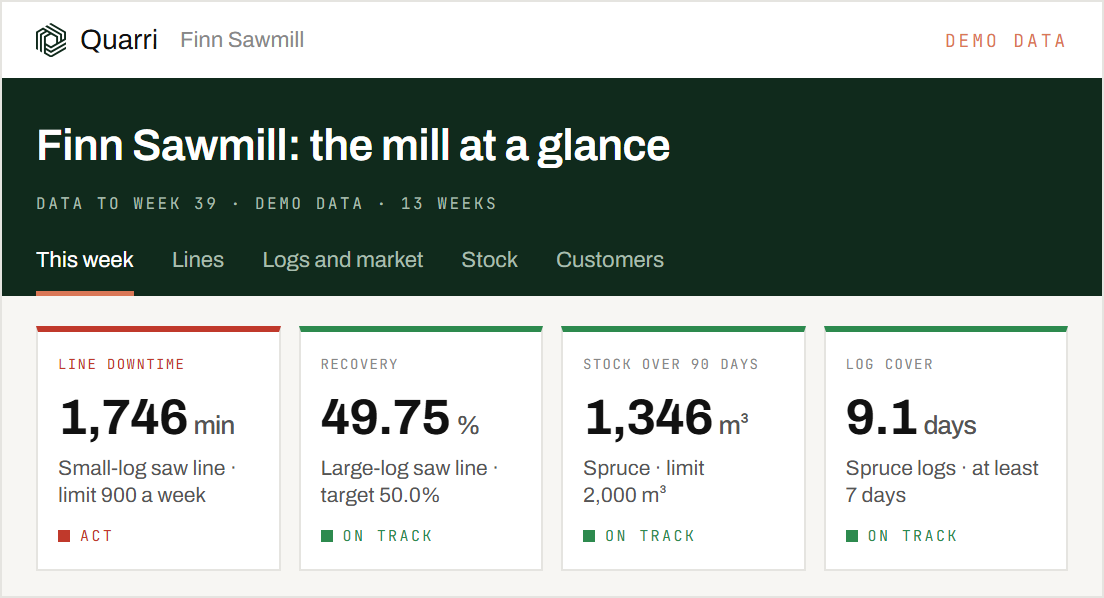
Task: Click the ACT status text
Action: pyautogui.click(x=96, y=536)
